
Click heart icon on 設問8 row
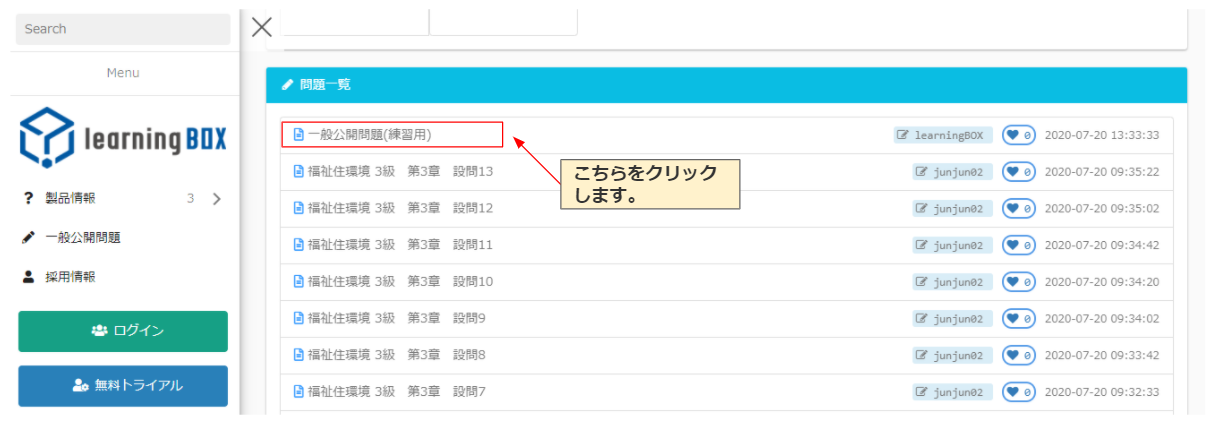pyautogui.click(x=1018, y=355)
